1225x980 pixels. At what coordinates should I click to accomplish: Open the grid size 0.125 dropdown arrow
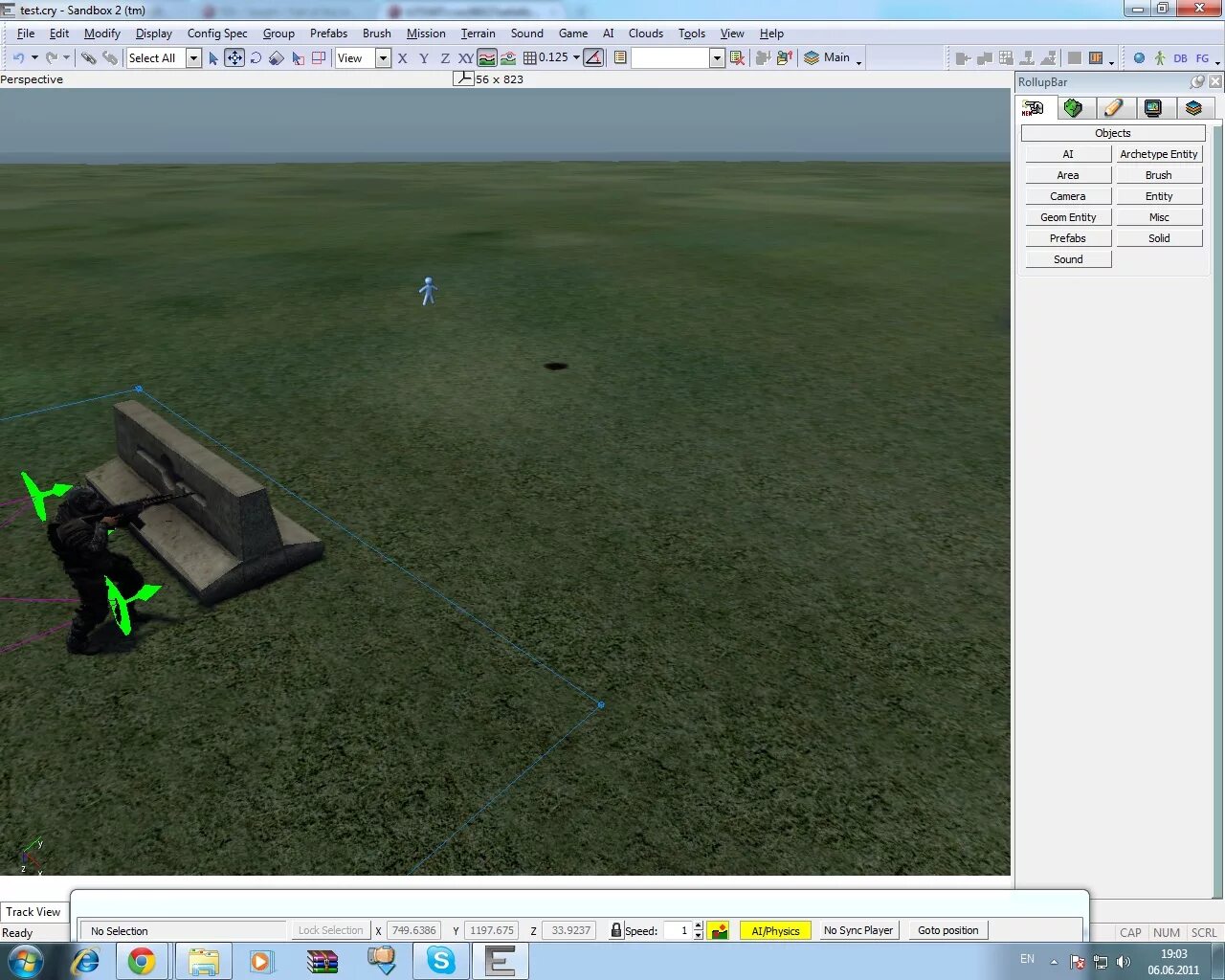[576, 57]
